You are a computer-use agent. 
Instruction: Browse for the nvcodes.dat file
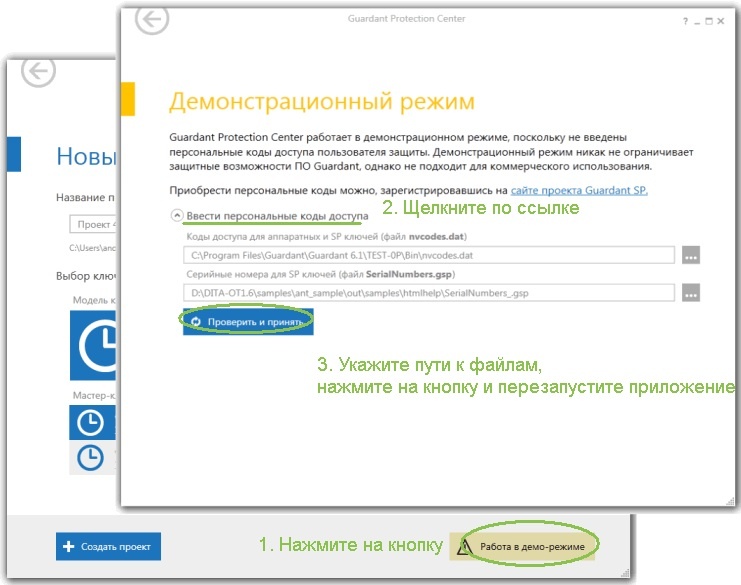691,255
